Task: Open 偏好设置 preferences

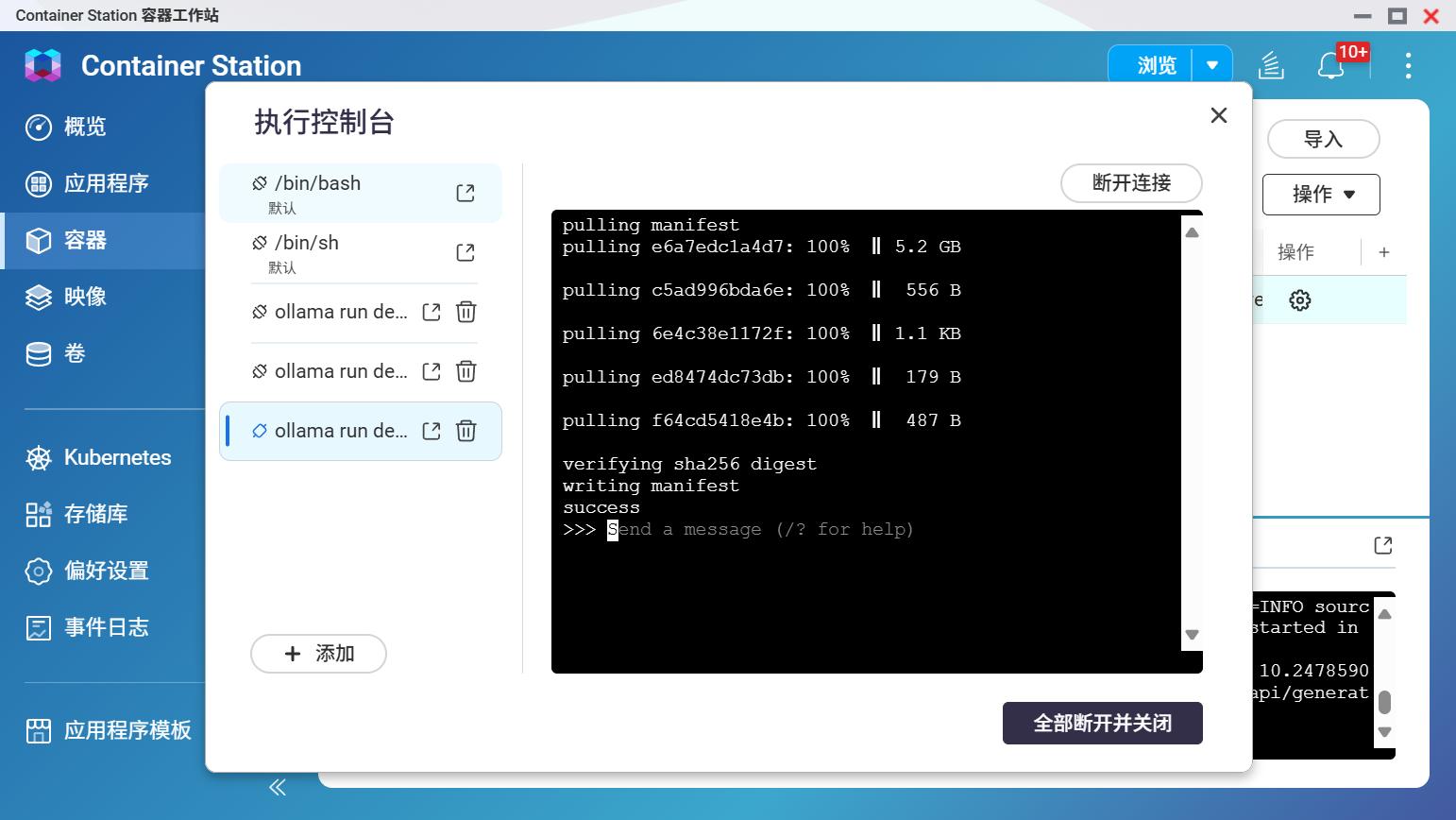Action: (104, 571)
